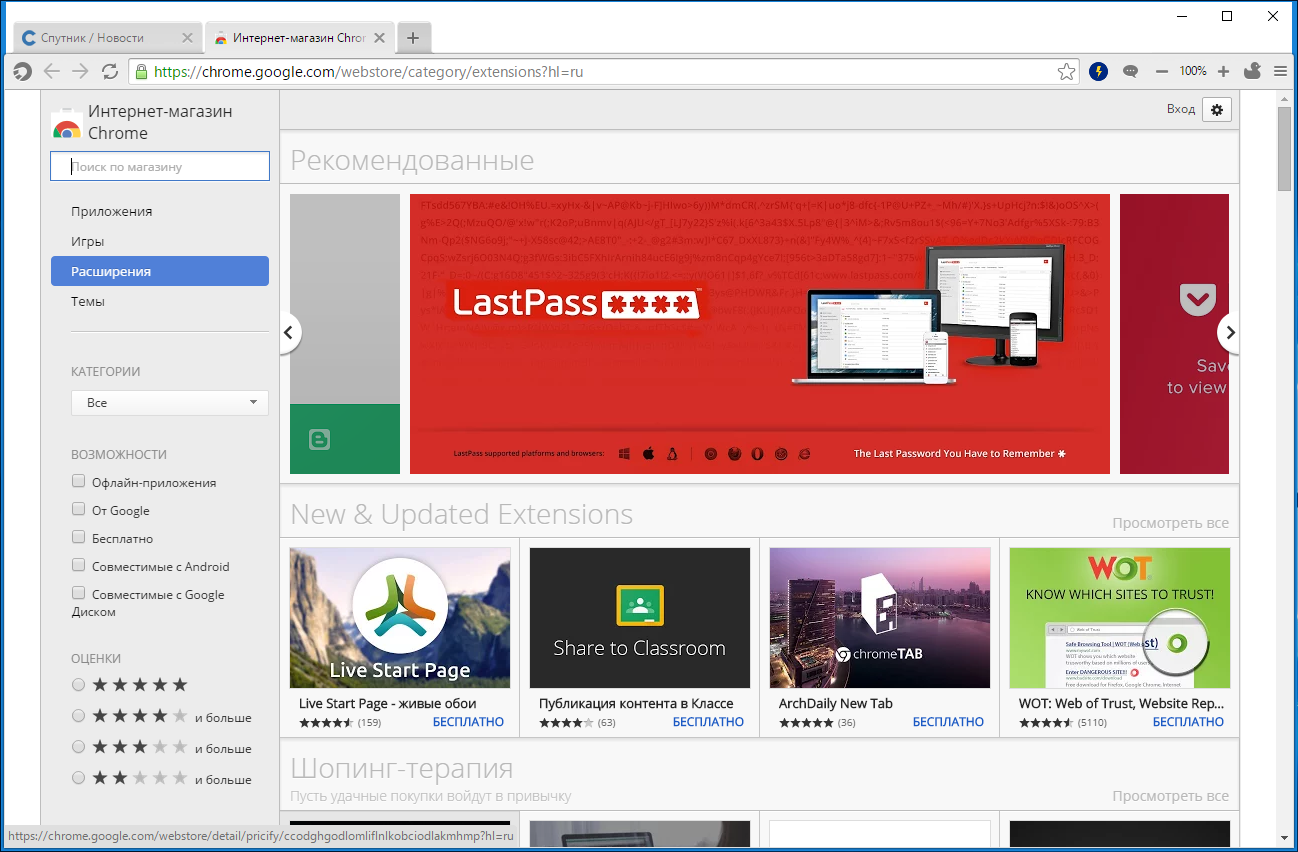Viewport: 1298px width, 852px height.
Task: Expand the Все categories dropdown
Action: tap(170, 403)
